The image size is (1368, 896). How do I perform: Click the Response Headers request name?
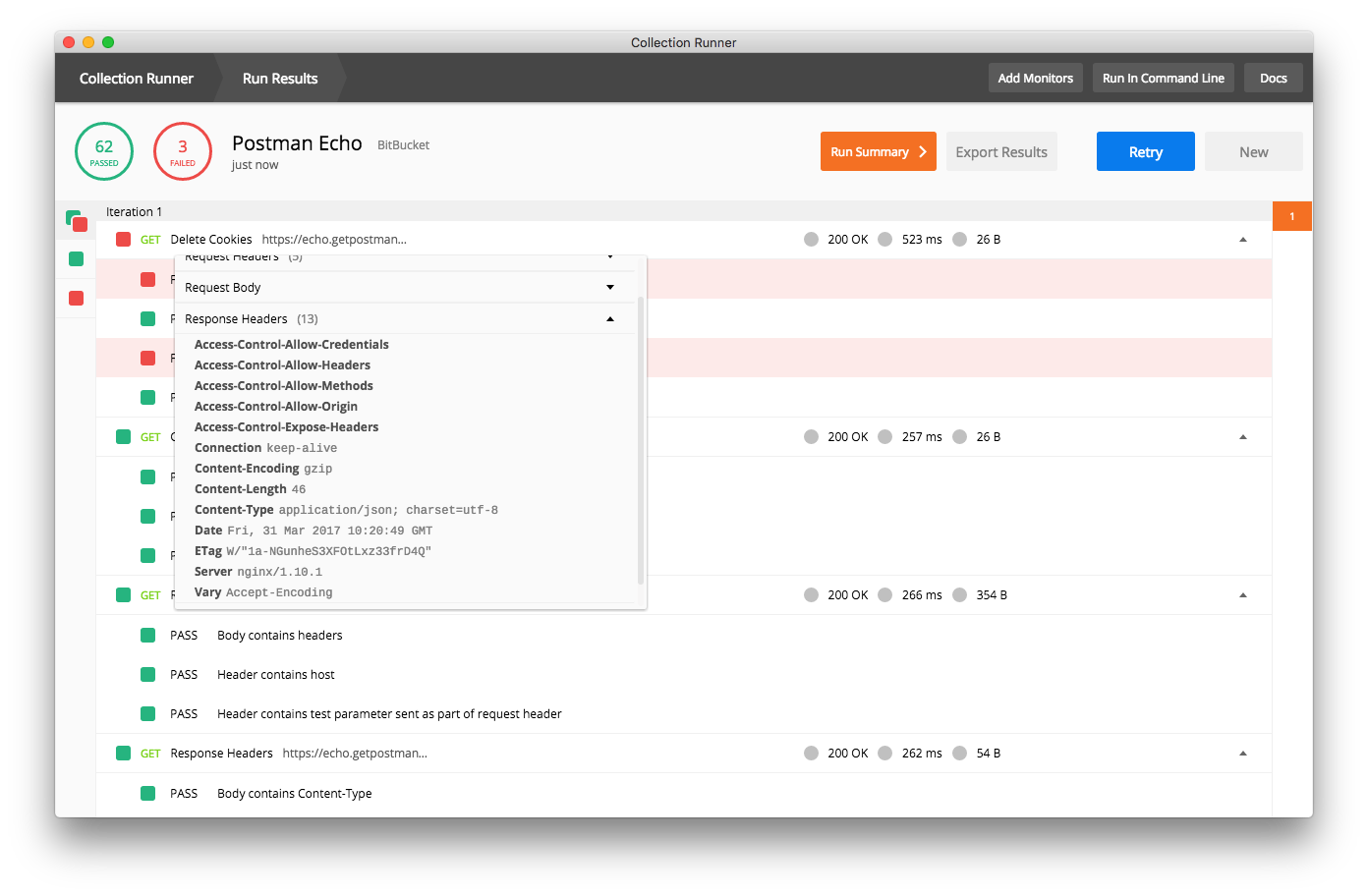tap(221, 754)
